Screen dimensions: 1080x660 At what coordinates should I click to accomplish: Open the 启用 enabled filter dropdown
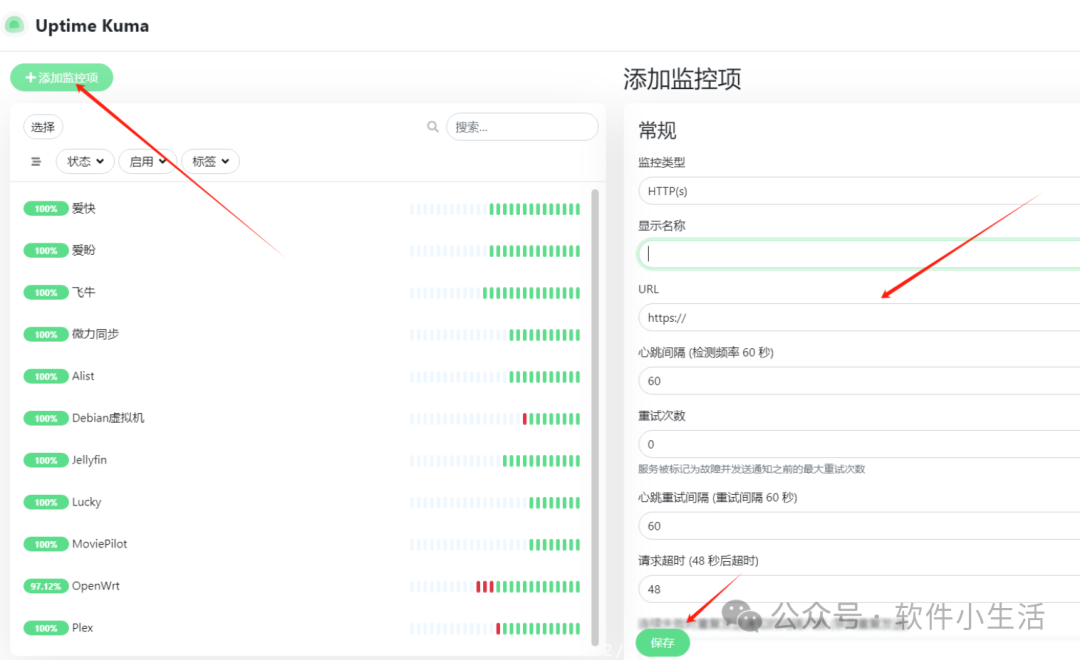147,161
